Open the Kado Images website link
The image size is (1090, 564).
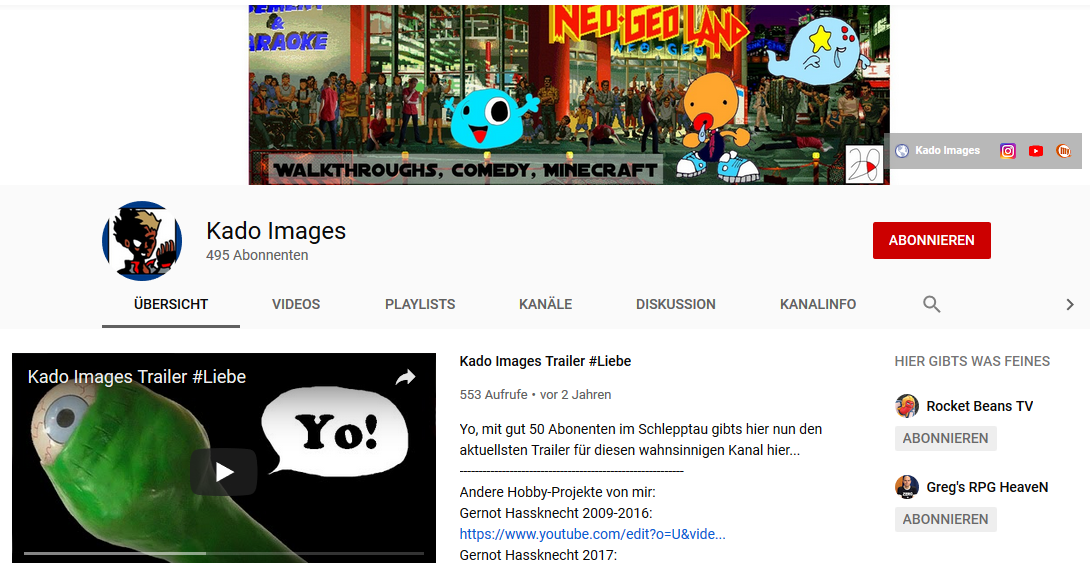(938, 150)
